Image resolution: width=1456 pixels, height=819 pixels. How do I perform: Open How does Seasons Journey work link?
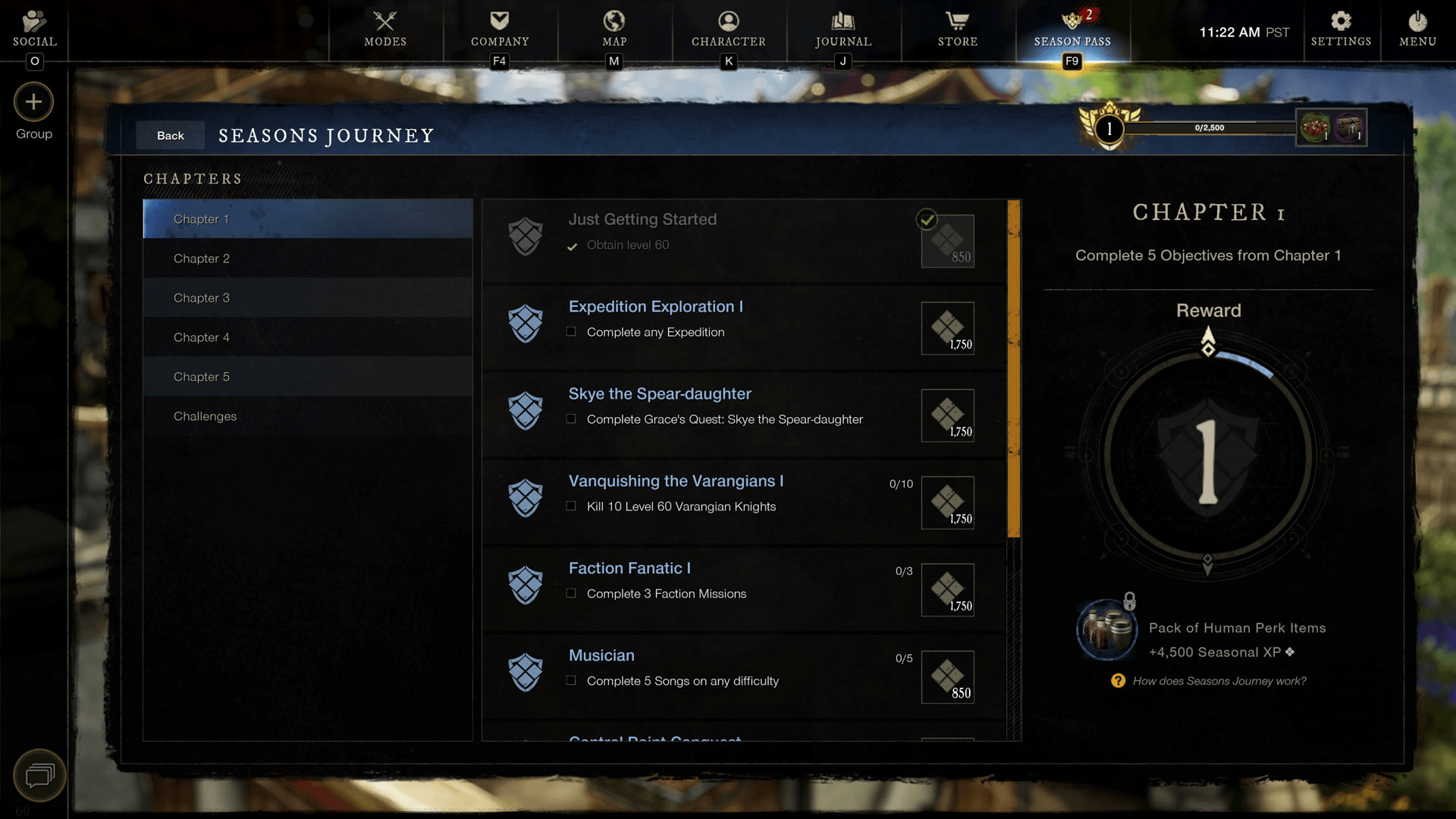(1219, 681)
